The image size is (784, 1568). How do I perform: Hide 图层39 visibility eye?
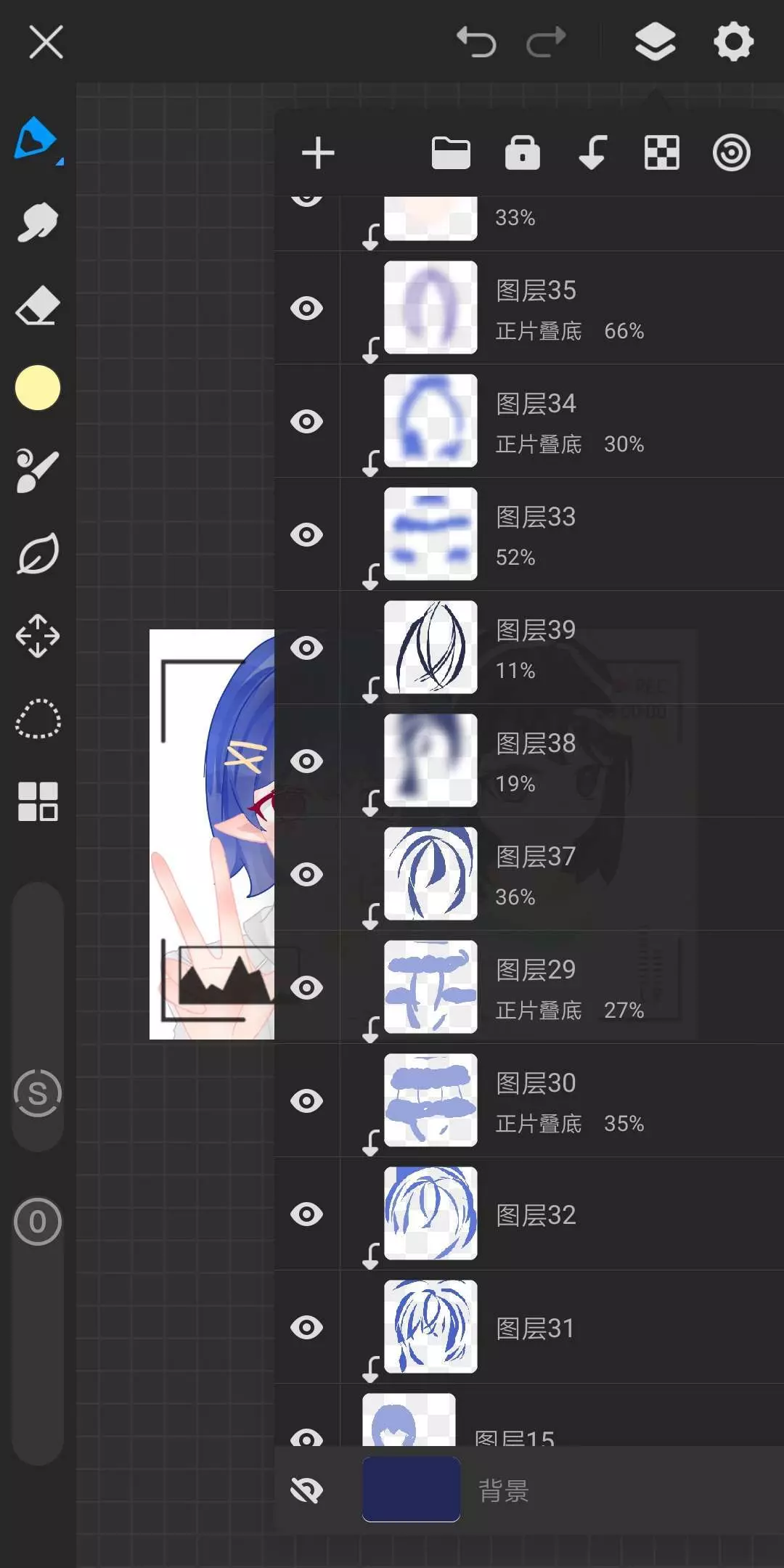click(x=306, y=648)
